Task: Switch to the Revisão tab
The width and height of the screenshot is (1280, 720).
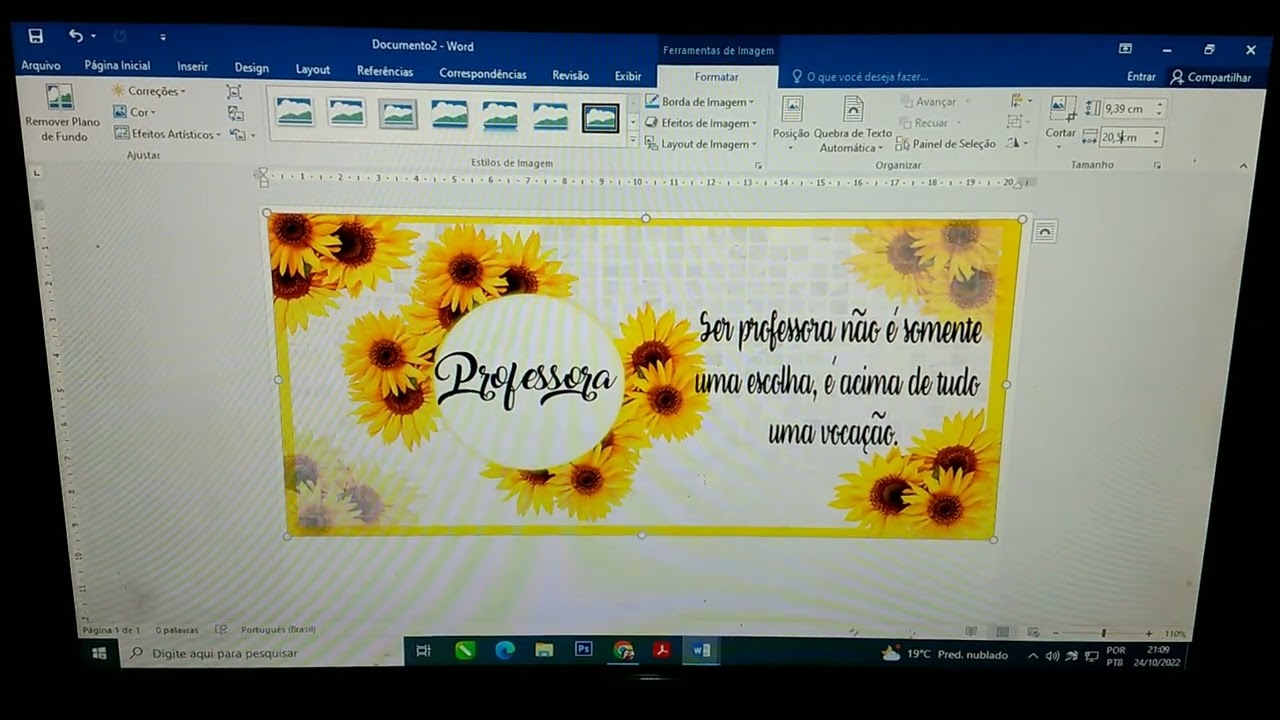Action: tap(571, 75)
